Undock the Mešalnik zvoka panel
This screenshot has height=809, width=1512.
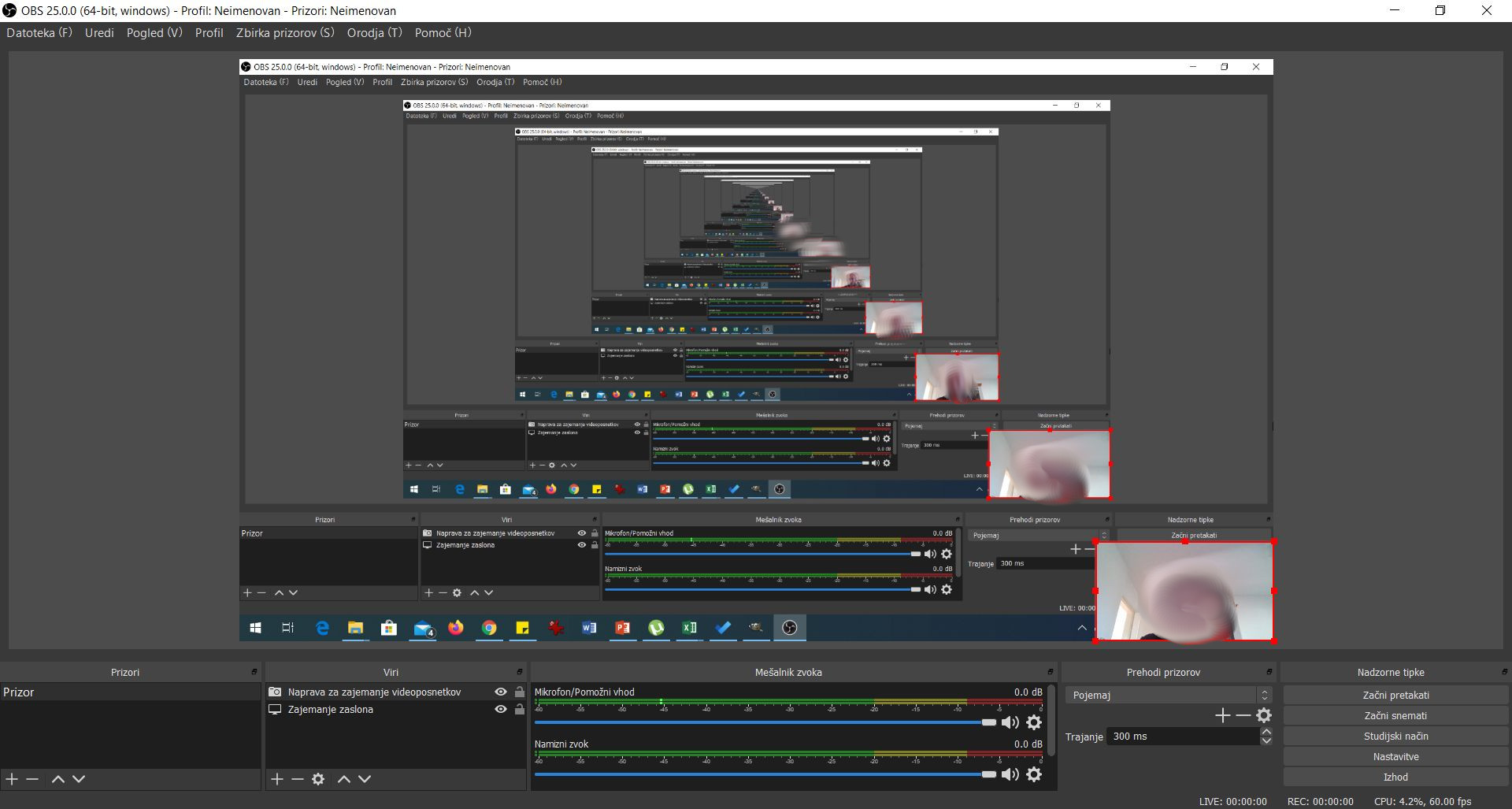tap(1050, 672)
